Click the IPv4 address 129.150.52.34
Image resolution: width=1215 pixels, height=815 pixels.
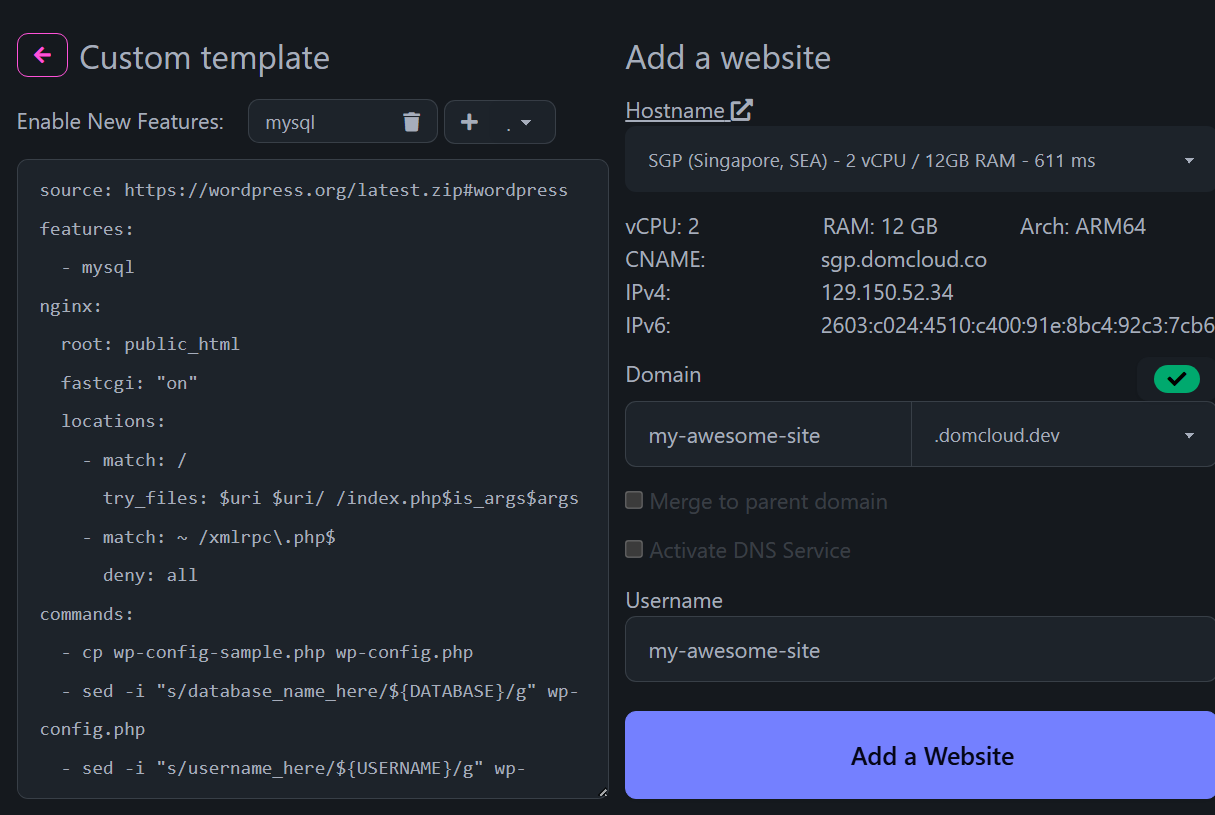[887, 293]
